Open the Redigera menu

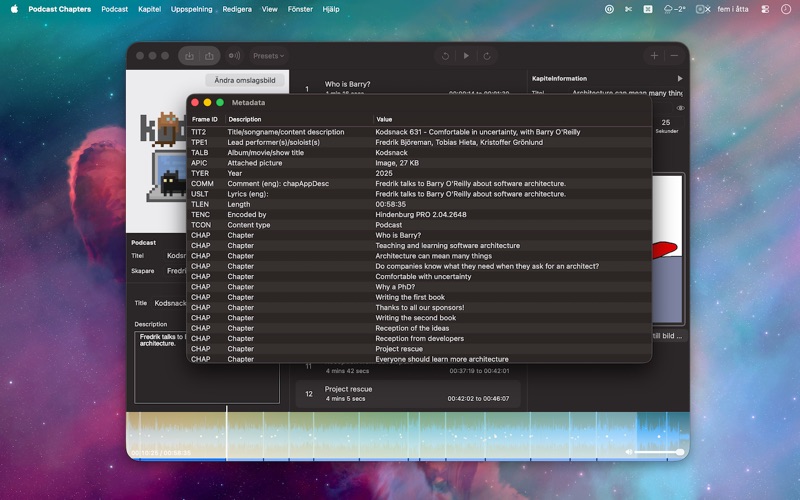pos(237,9)
